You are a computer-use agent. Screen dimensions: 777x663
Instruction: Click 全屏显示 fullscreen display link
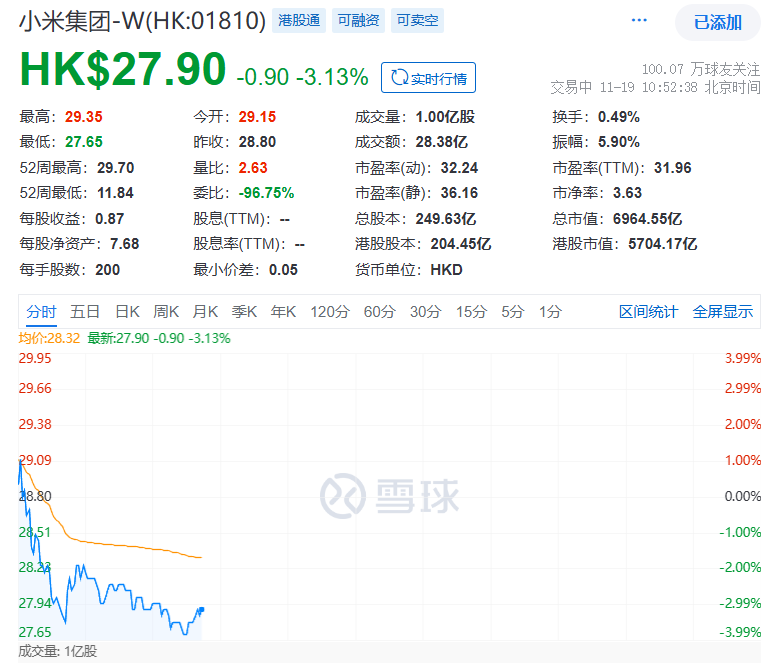coord(723,312)
